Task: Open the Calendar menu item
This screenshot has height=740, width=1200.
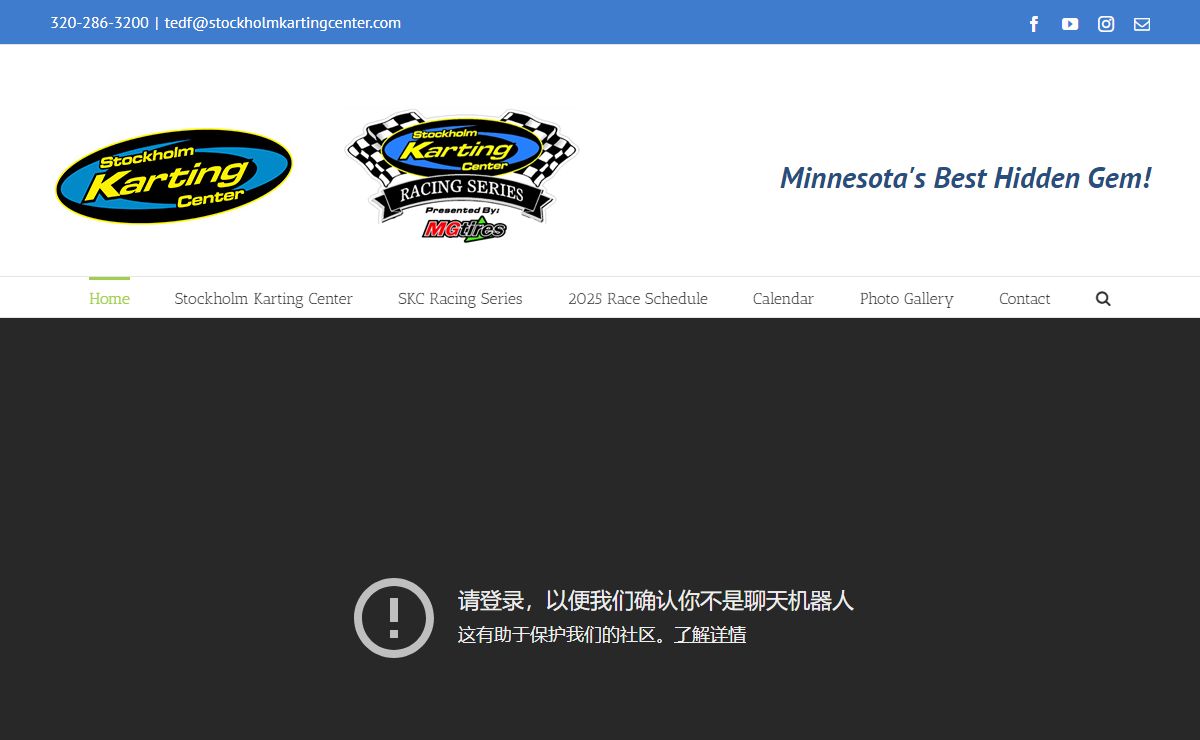Action: click(x=783, y=298)
